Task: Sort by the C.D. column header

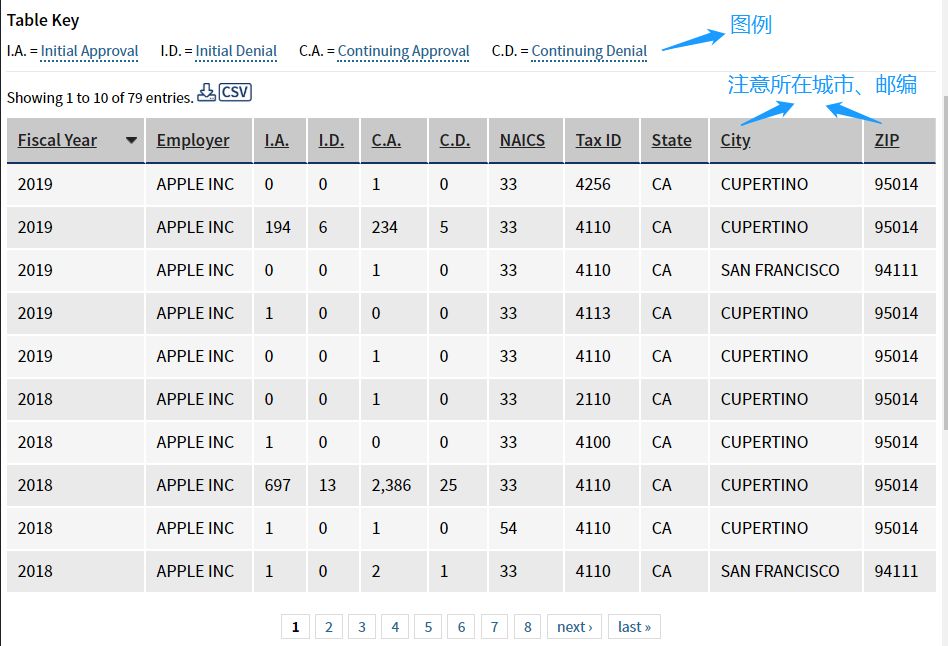Action: tap(455, 140)
